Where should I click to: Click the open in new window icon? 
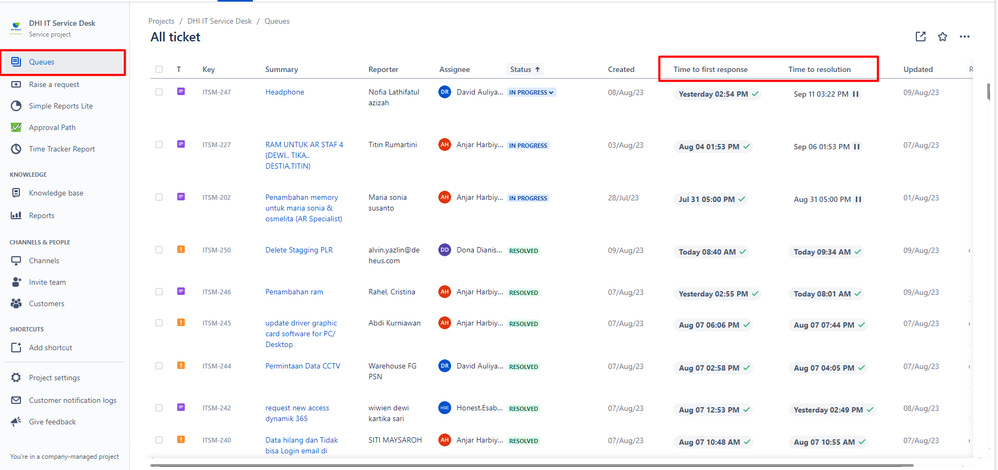(x=920, y=37)
